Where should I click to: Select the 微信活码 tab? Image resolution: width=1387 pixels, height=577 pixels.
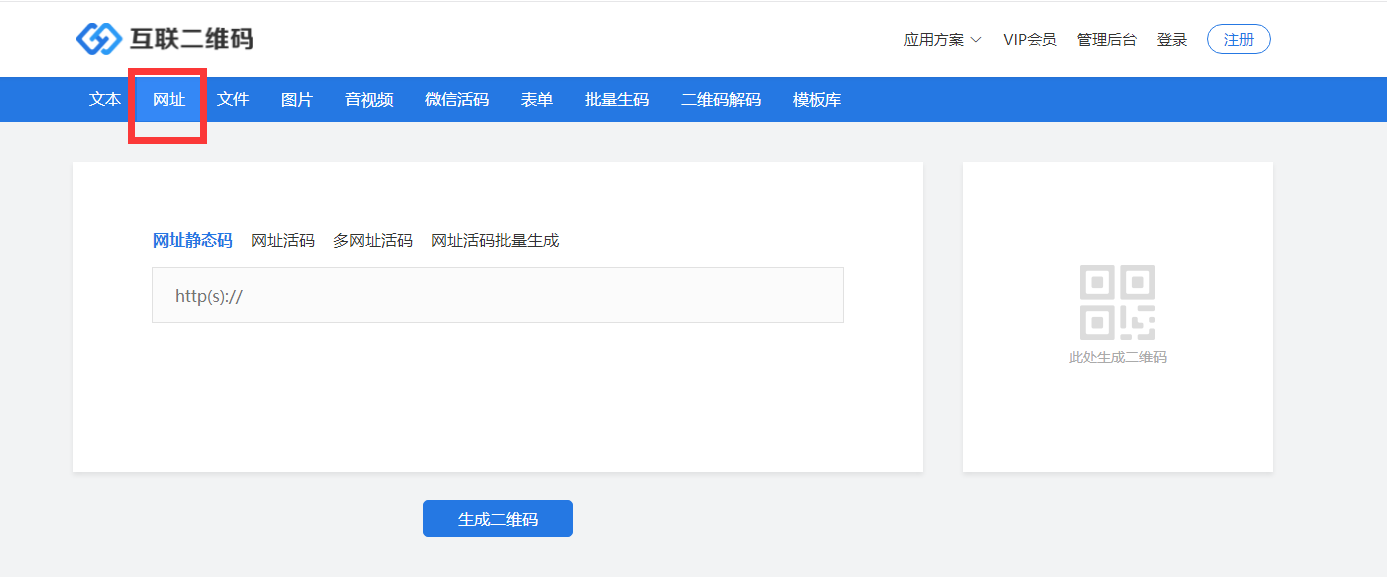pyautogui.click(x=457, y=99)
